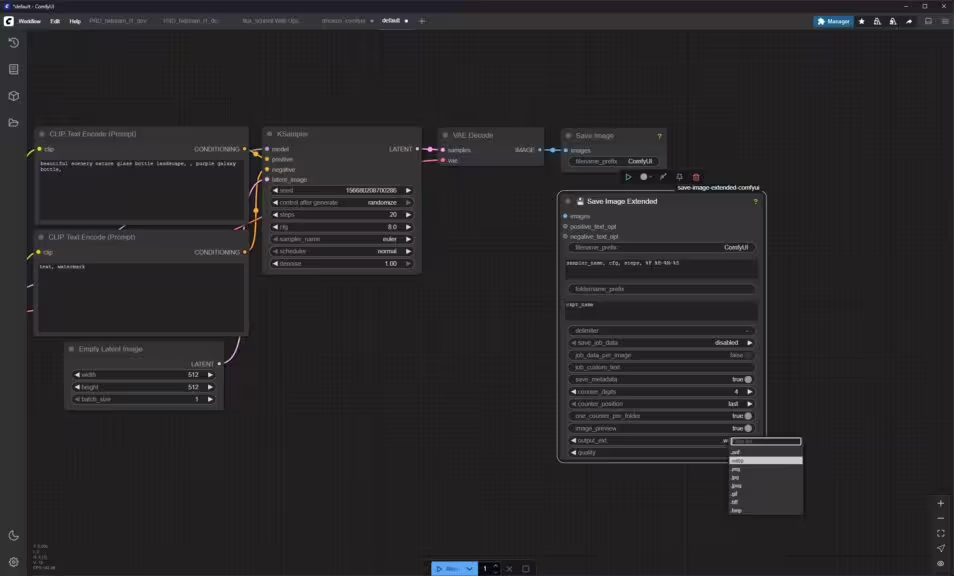Image resolution: width=954 pixels, height=576 pixels.
Task: Toggle image_preview switch
Action: coord(748,428)
